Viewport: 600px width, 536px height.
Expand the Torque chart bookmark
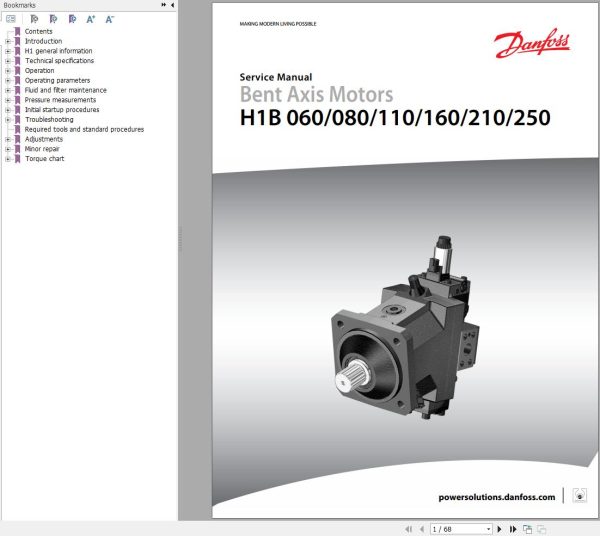point(8,159)
